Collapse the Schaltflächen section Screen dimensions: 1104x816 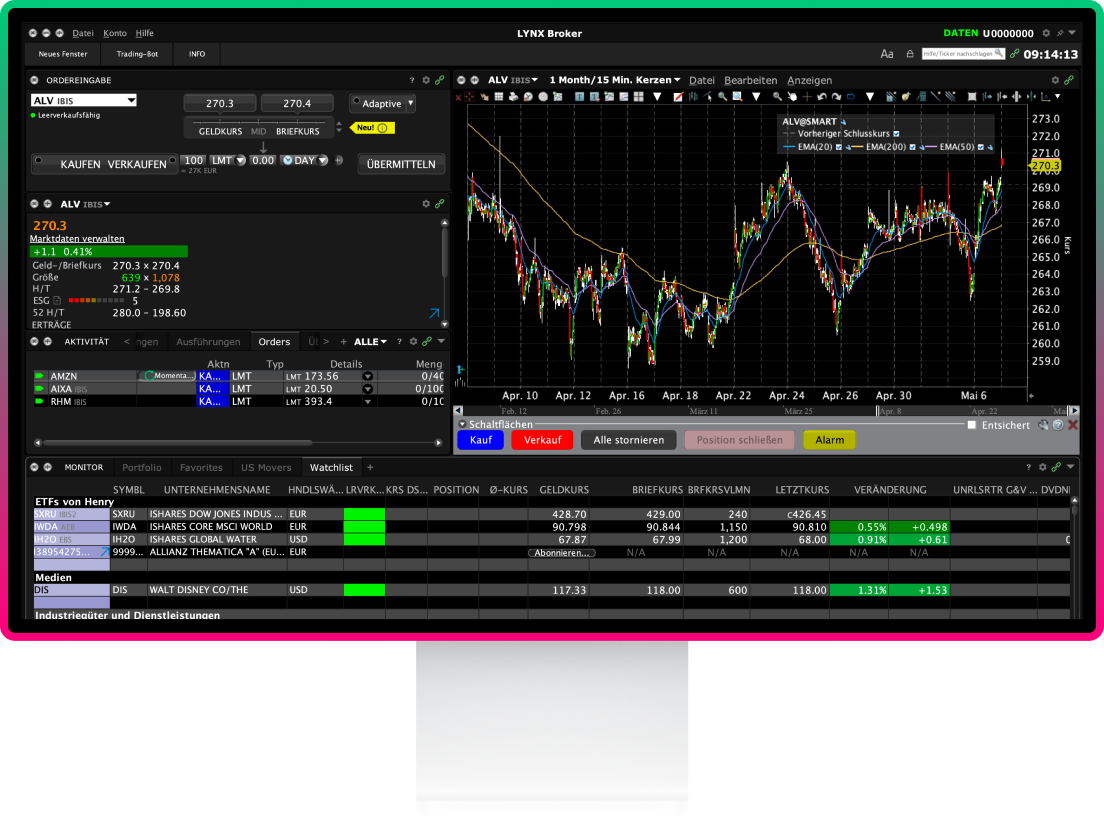(x=463, y=425)
